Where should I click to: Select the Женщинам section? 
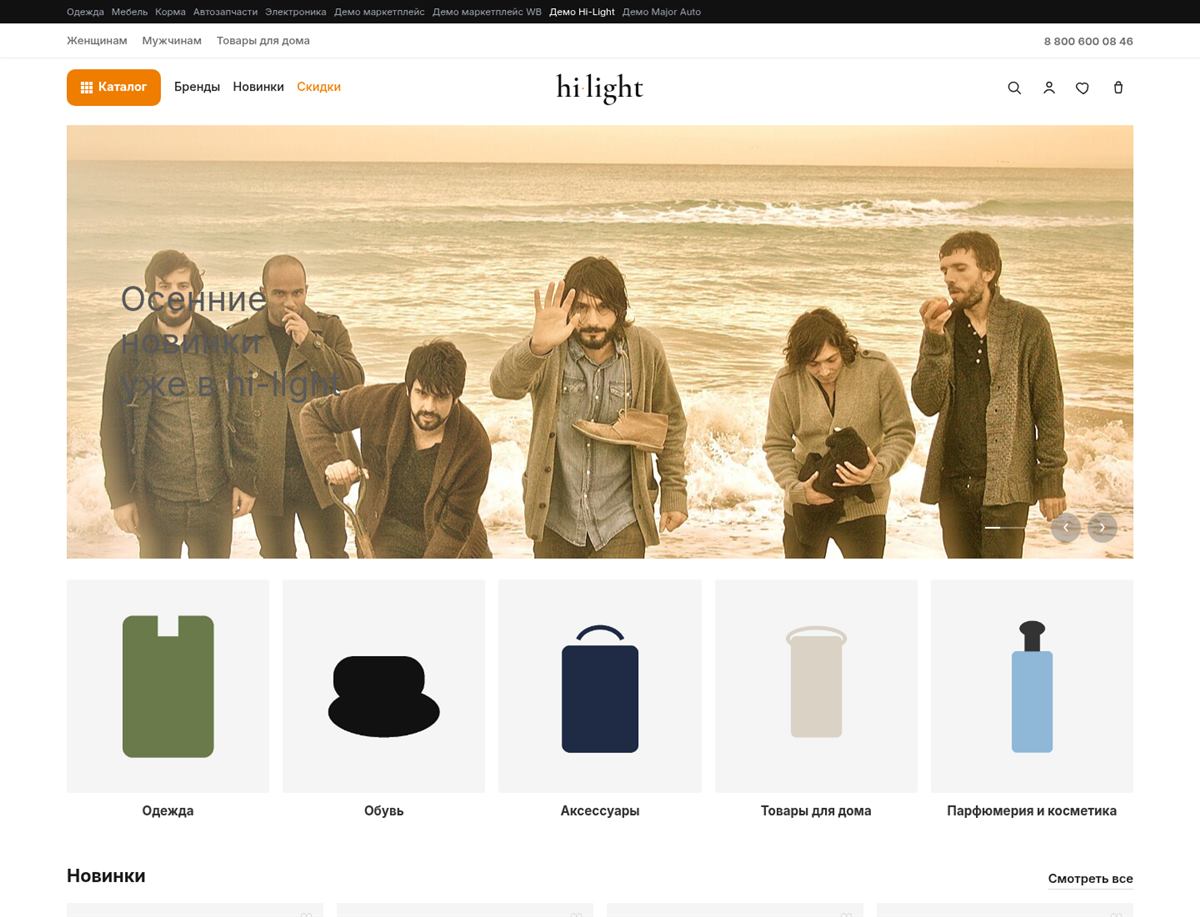[97, 41]
